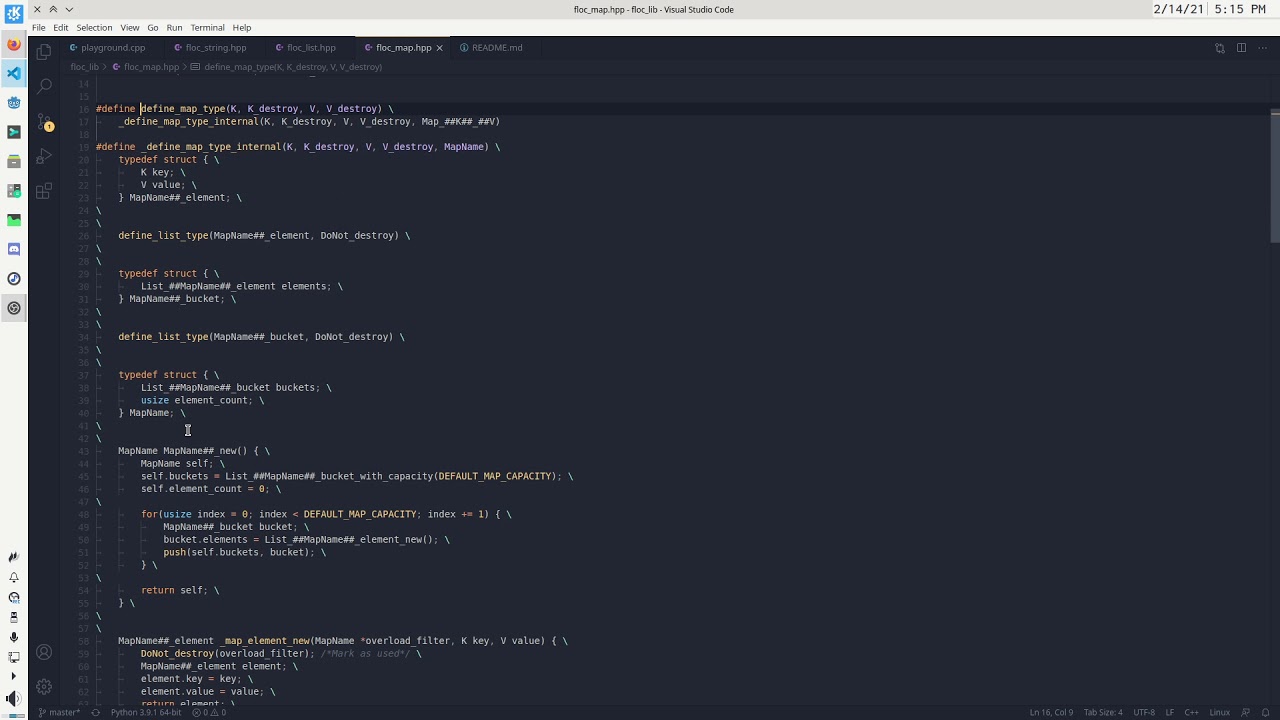Screen dimensions: 1280x720
Task: Click the clock showing 5:15 PM
Action: 1242,9
